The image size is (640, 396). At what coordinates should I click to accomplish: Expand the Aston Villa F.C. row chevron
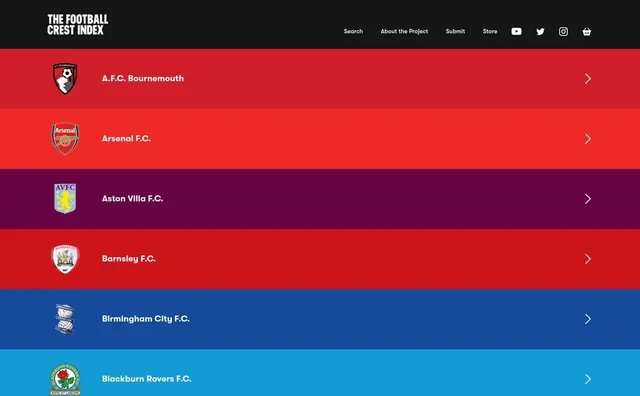588,199
